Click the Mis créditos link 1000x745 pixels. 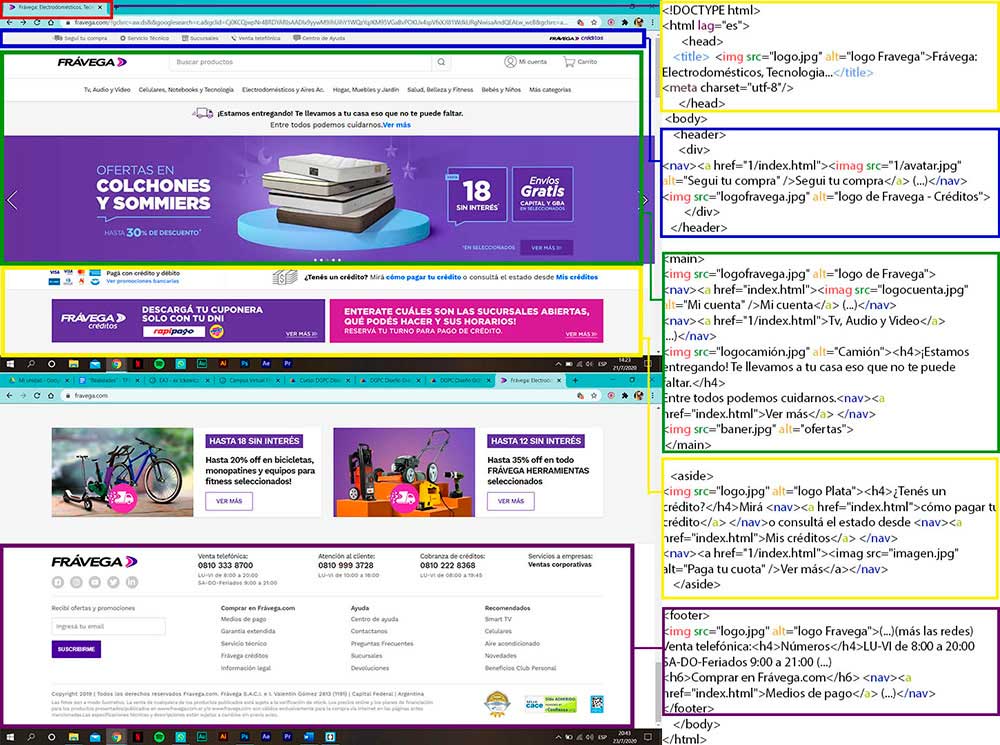[x=576, y=277]
